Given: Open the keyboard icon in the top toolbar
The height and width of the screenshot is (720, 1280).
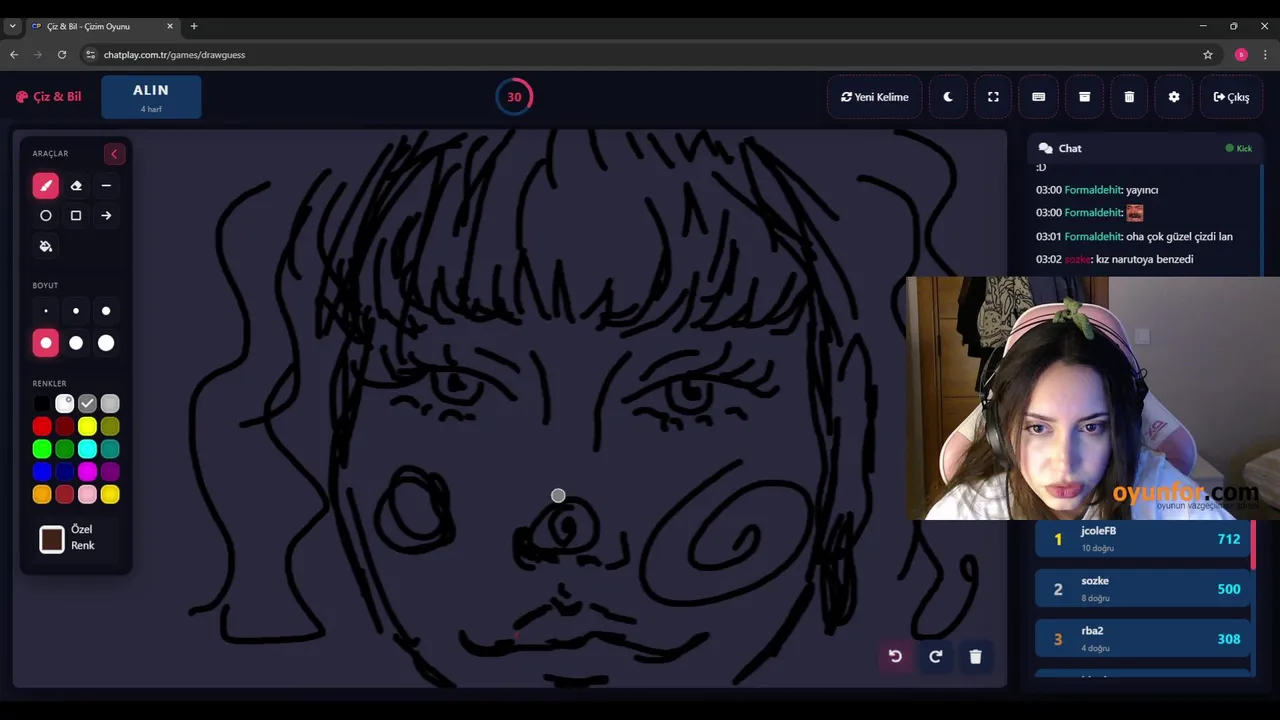Looking at the screenshot, I should click(1038, 97).
